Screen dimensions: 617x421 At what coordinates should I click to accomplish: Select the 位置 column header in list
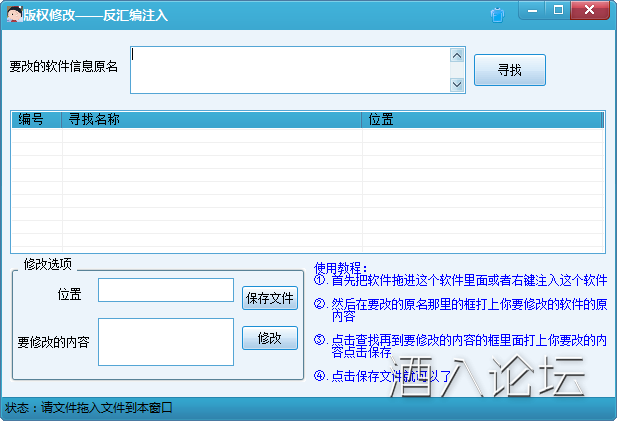point(482,120)
